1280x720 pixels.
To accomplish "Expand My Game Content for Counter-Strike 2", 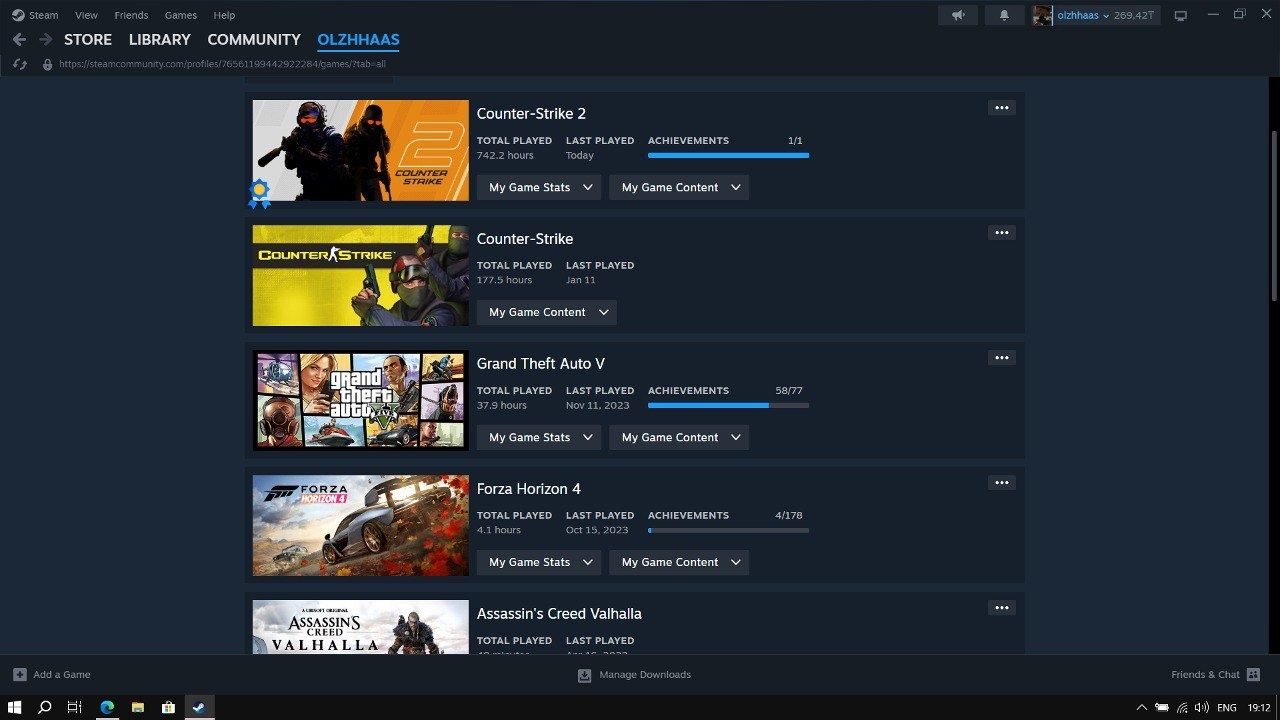I will 679,187.
